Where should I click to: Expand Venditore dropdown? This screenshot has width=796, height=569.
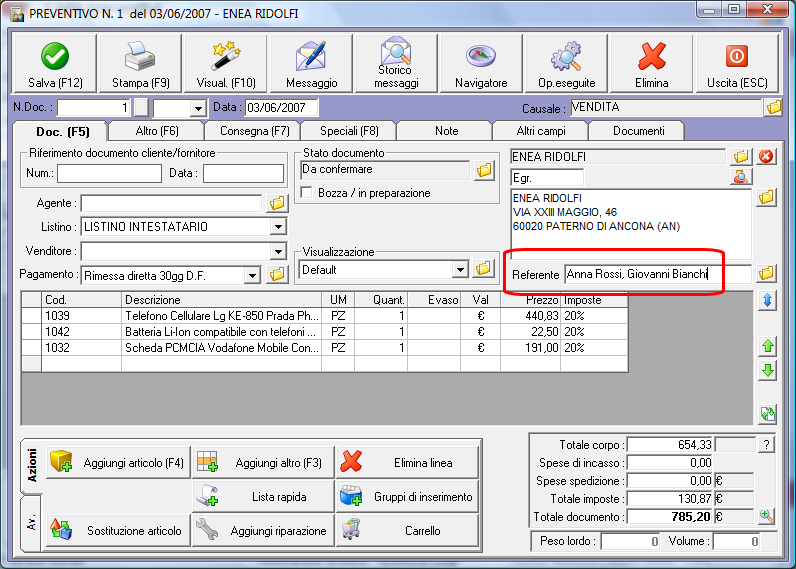pyautogui.click(x=278, y=251)
